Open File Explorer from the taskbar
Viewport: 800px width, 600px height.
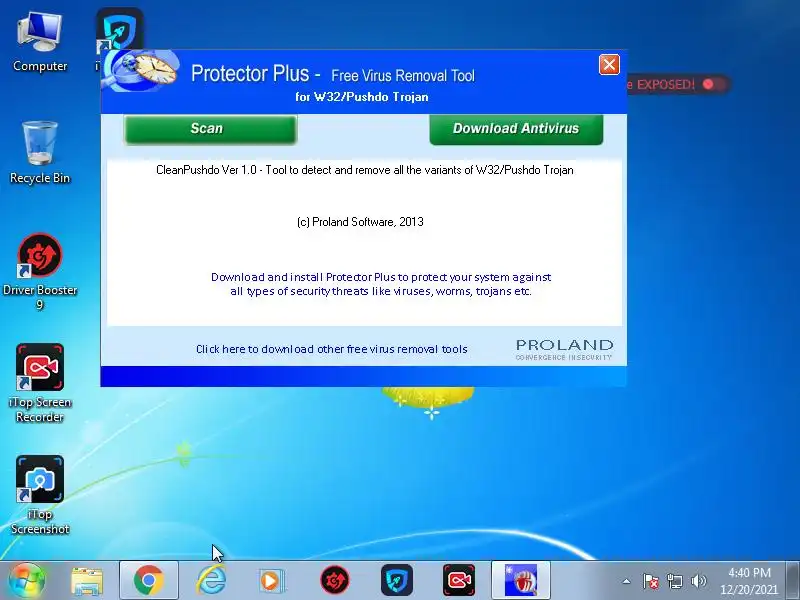click(87, 581)
